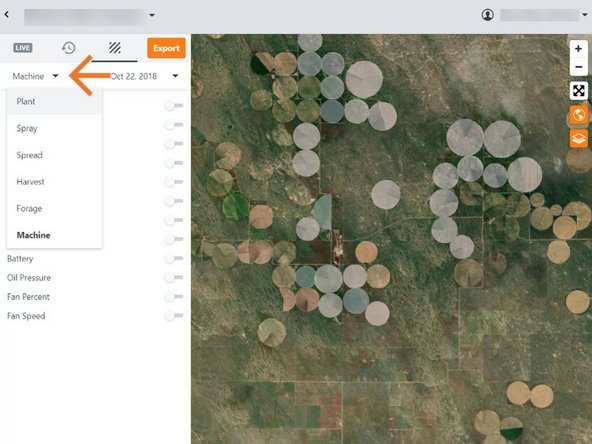Click the orange globe basemap icon
Viewport: 592px width, 444px height.
[578, 114]
